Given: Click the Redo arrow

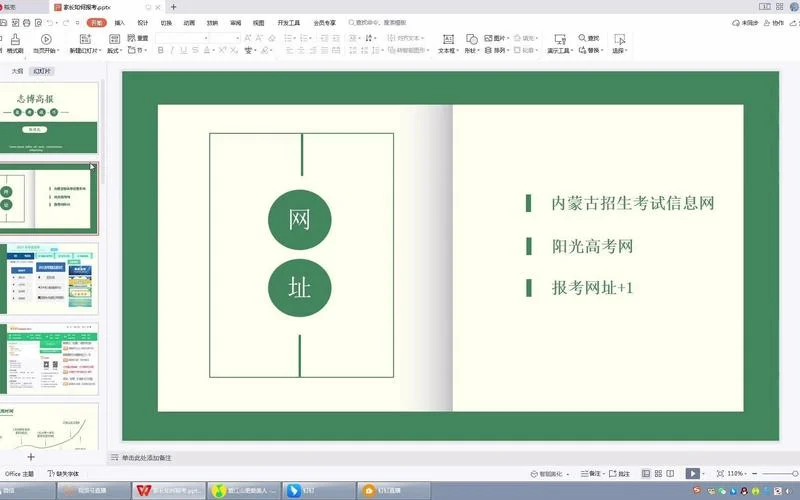Looking at the screenshot, I should (x=66, y=23).
